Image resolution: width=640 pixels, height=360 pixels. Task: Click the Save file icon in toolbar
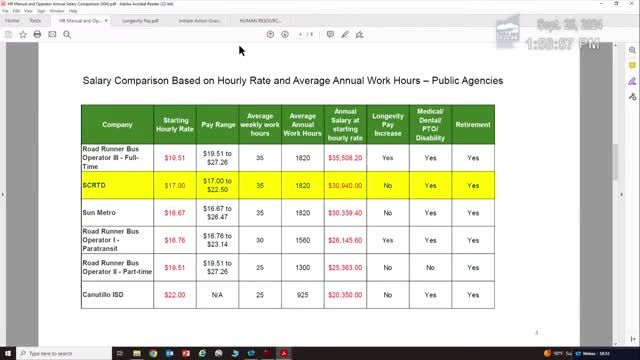(x=8, y=35)
